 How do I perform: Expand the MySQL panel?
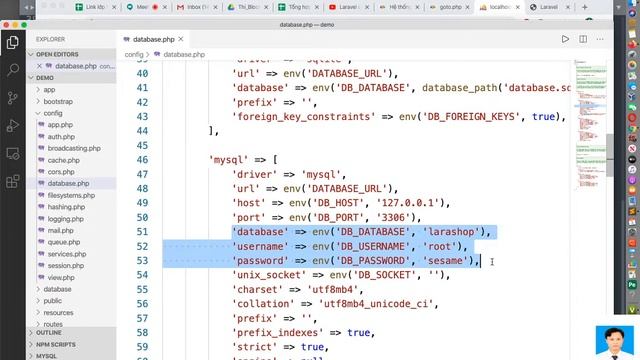pos(71,356)
